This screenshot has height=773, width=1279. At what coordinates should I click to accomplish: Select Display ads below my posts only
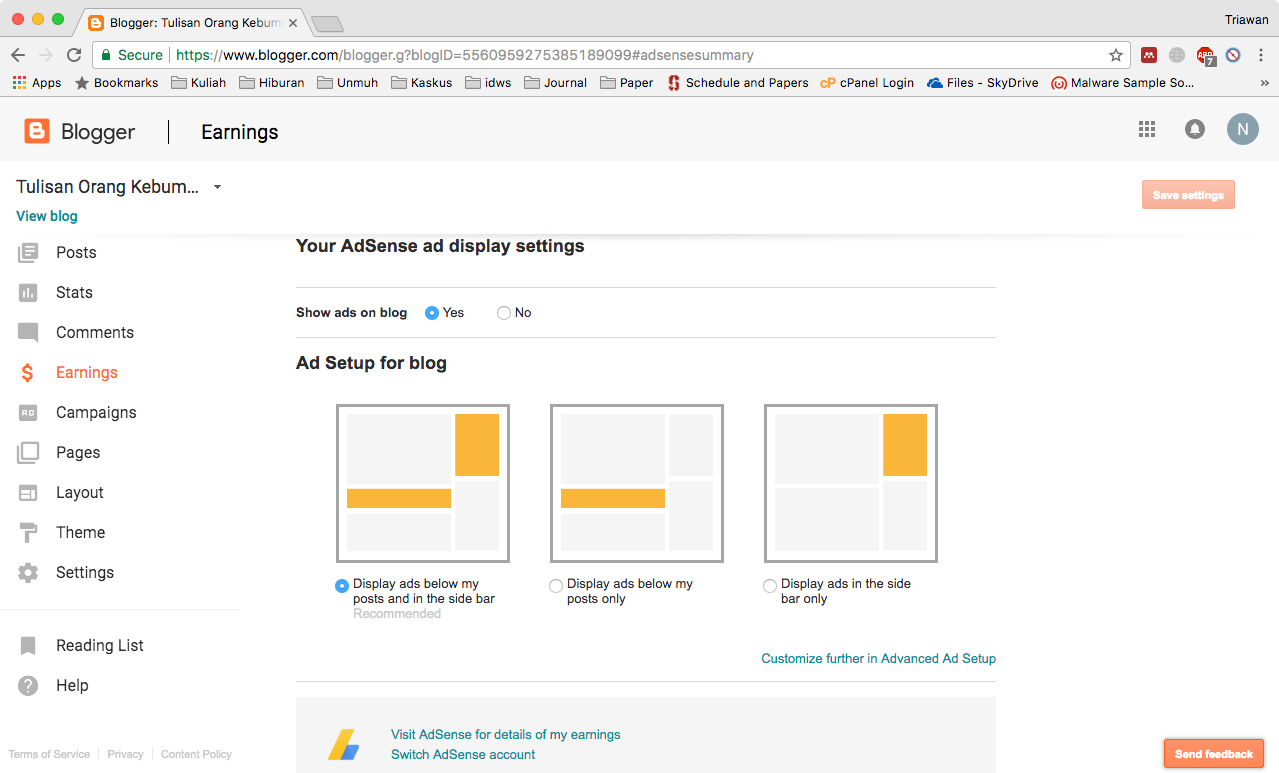556,587
